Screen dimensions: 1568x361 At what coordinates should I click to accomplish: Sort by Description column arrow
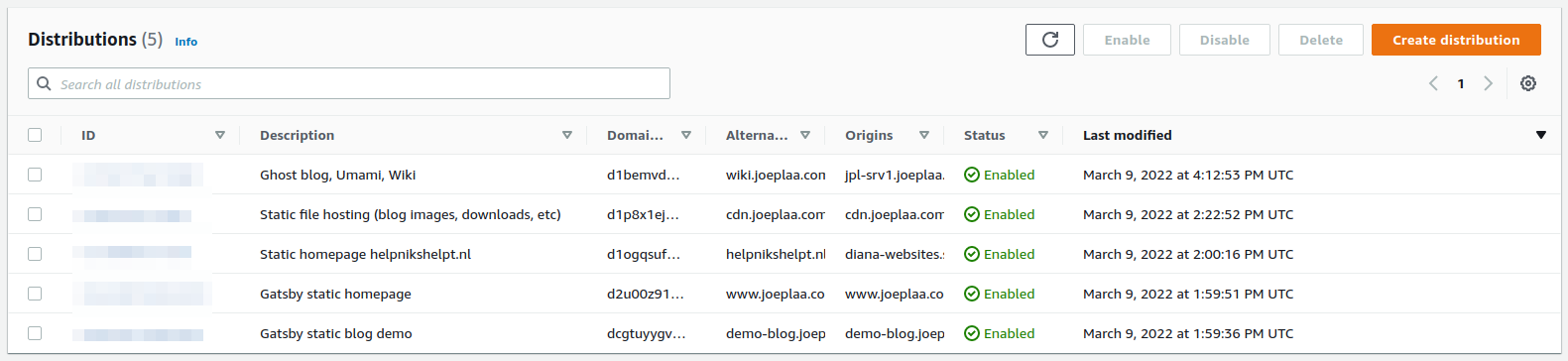(567, 135)
